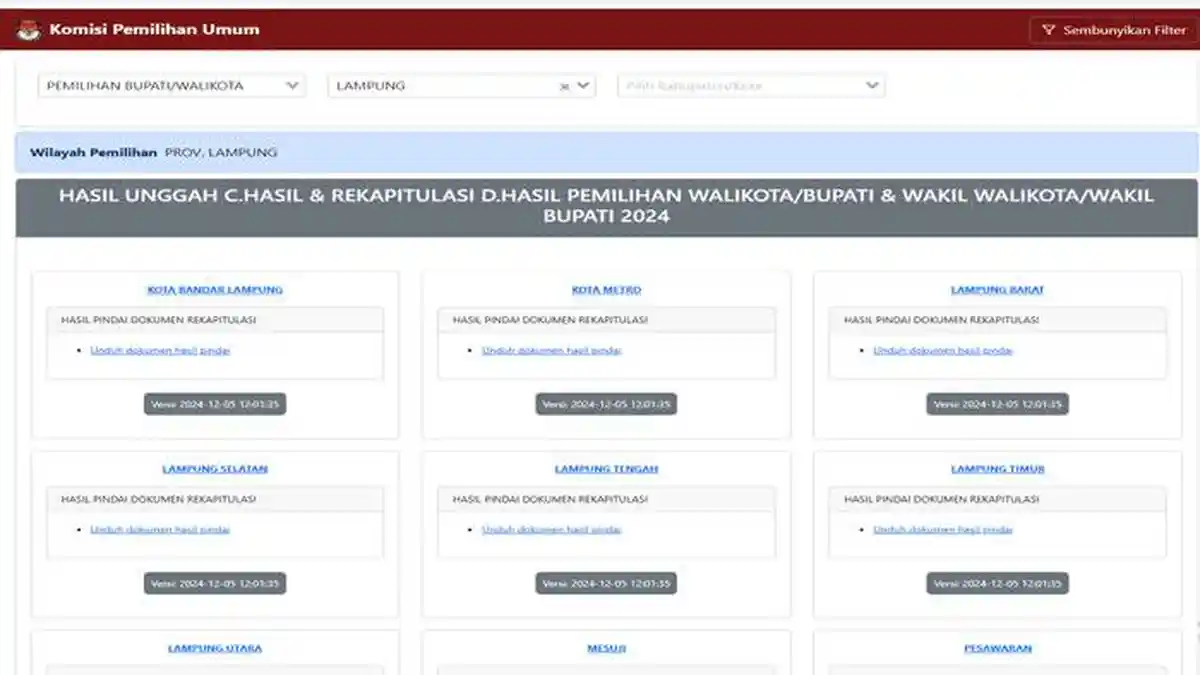This screenshot has width=1200, height=675.
Task: Click version badge under Lampung Timur
Action: [997, 583]
